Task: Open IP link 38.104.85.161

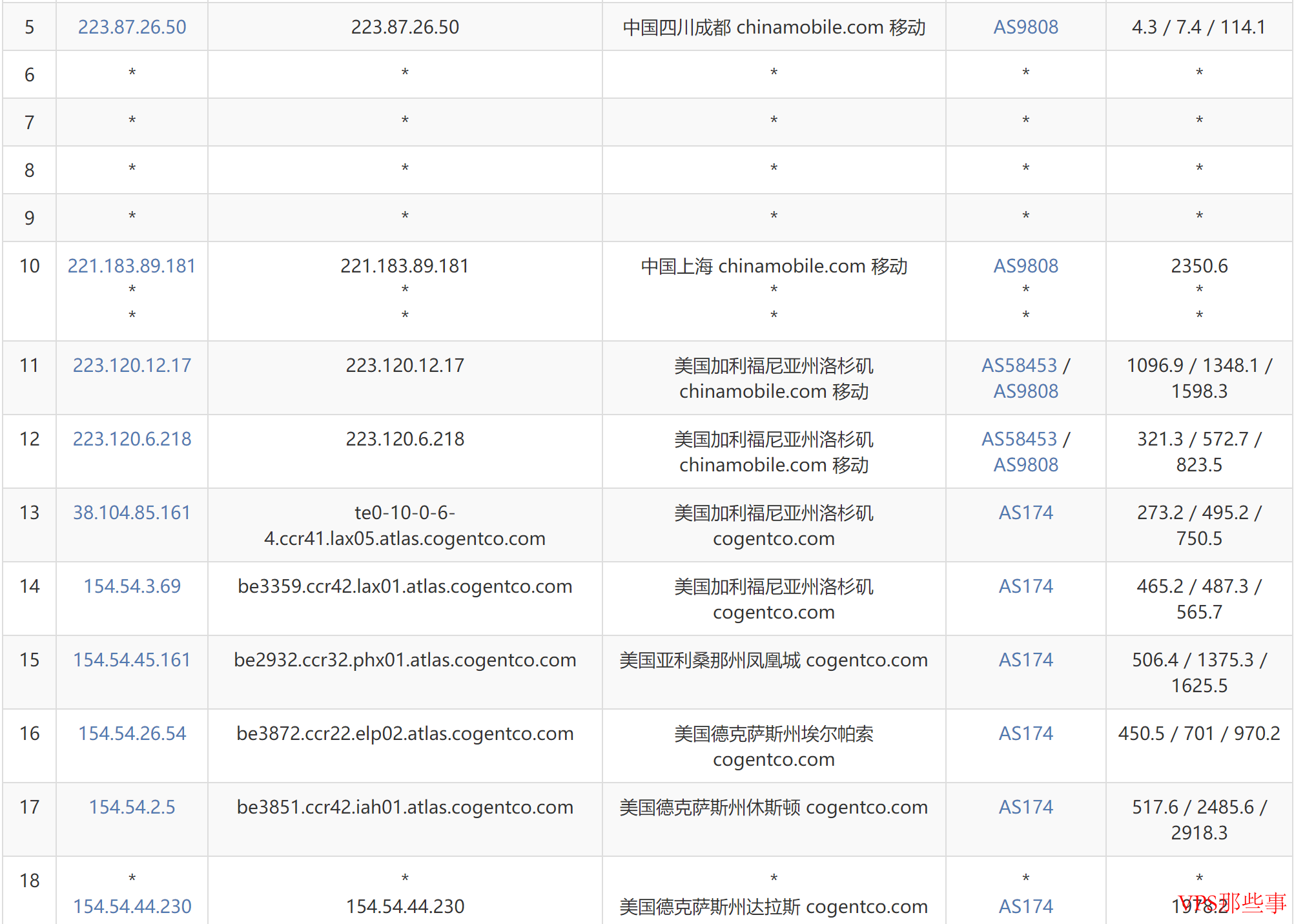Action: (132, 513)
